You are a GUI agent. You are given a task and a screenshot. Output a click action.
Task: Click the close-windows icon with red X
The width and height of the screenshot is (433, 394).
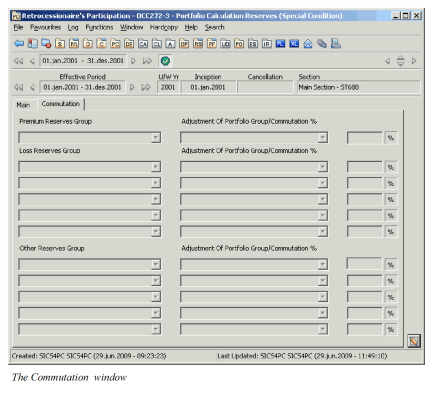coord(46,44)
